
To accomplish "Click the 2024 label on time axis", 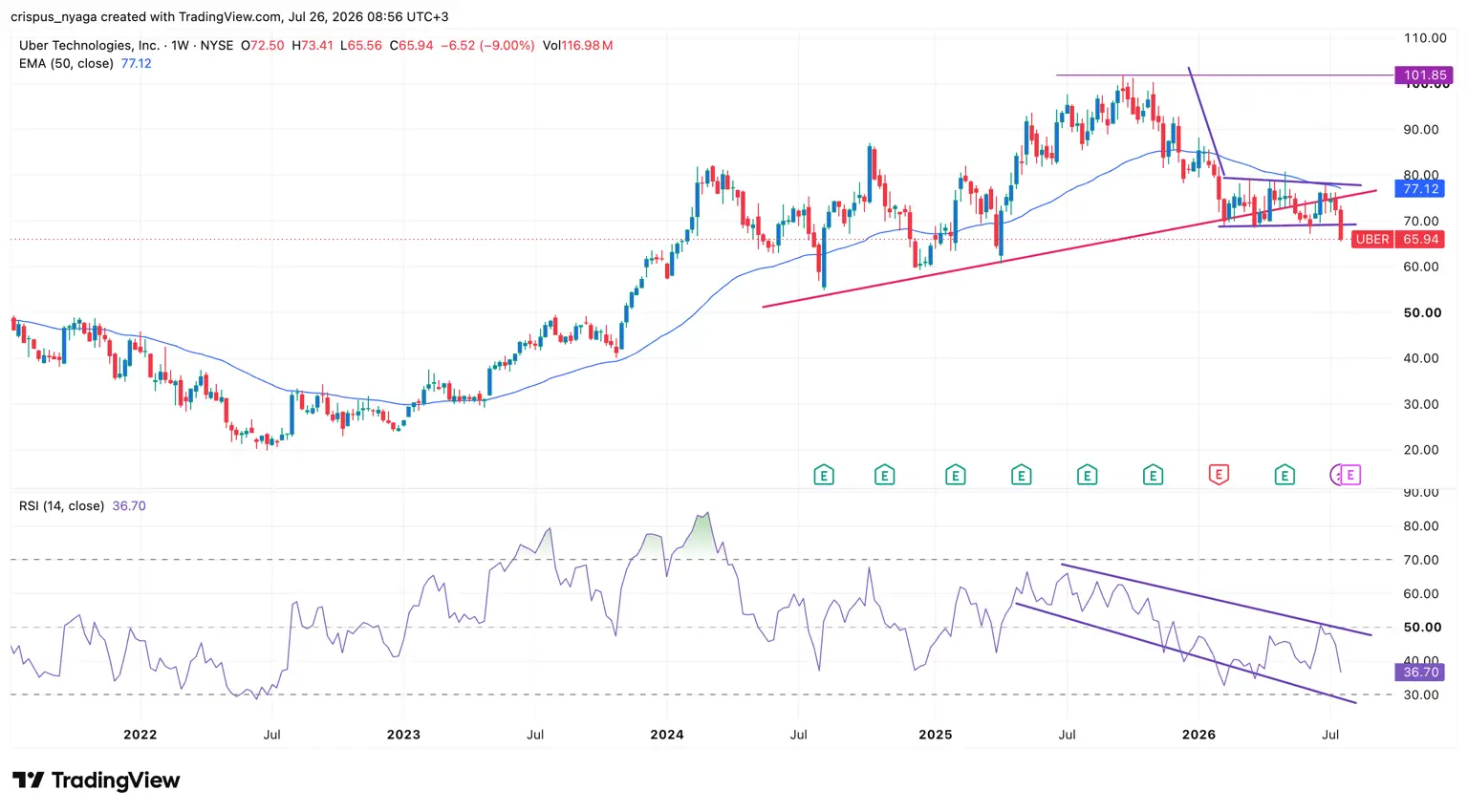I will coord(666,735).
